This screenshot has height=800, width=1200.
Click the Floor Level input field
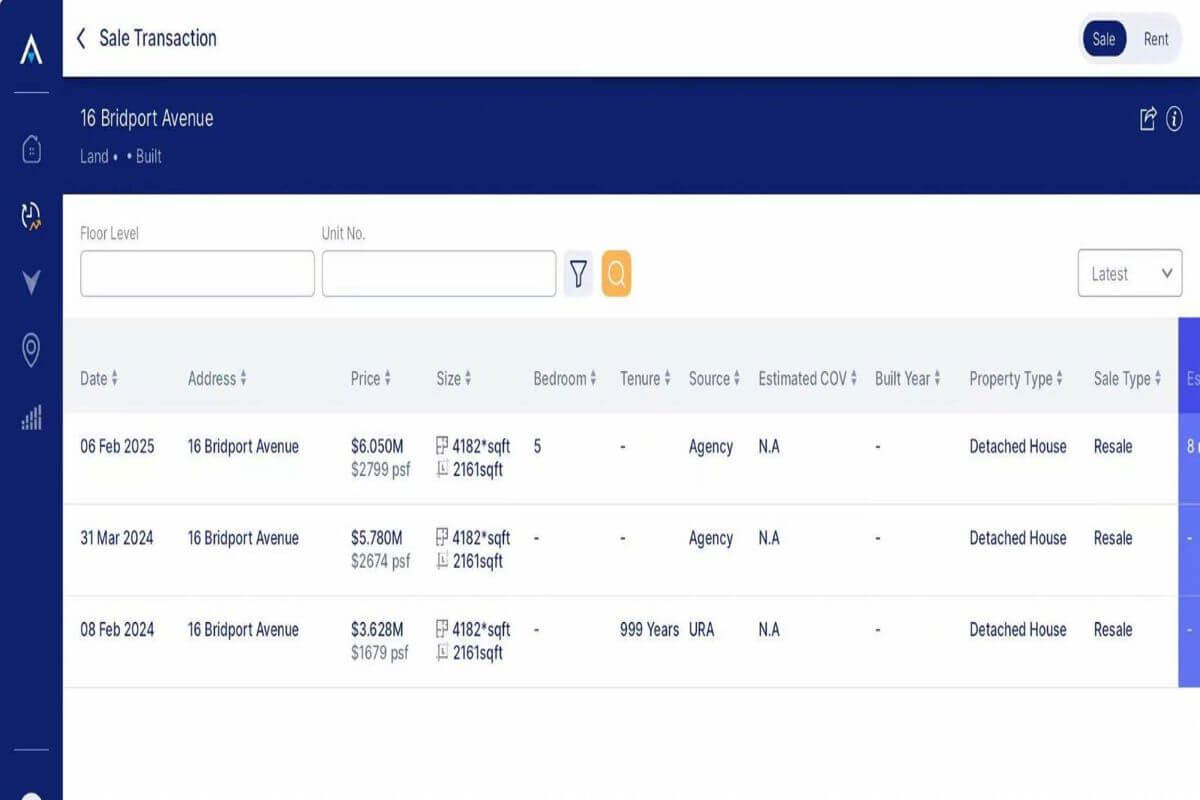[197, 274]
